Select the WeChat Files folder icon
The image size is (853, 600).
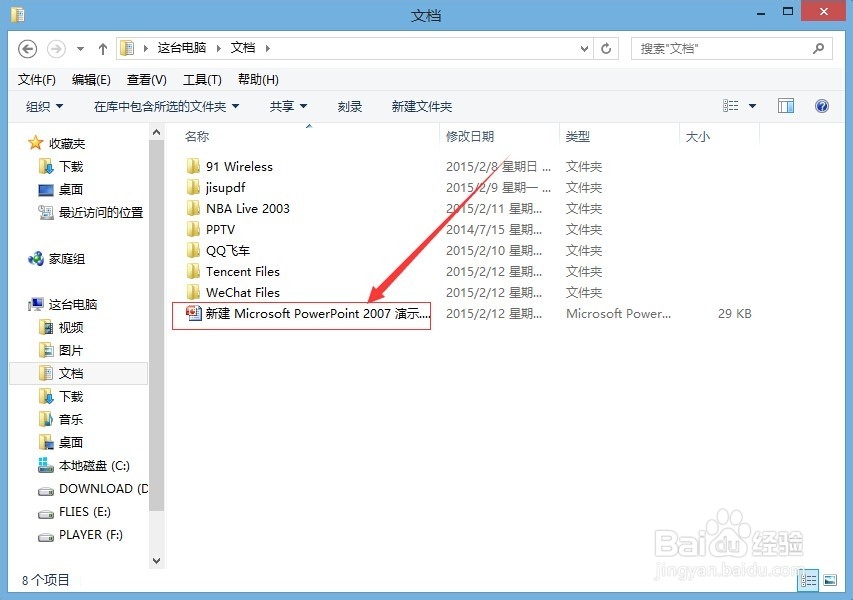pyautogui.click(x=193, y=293)
